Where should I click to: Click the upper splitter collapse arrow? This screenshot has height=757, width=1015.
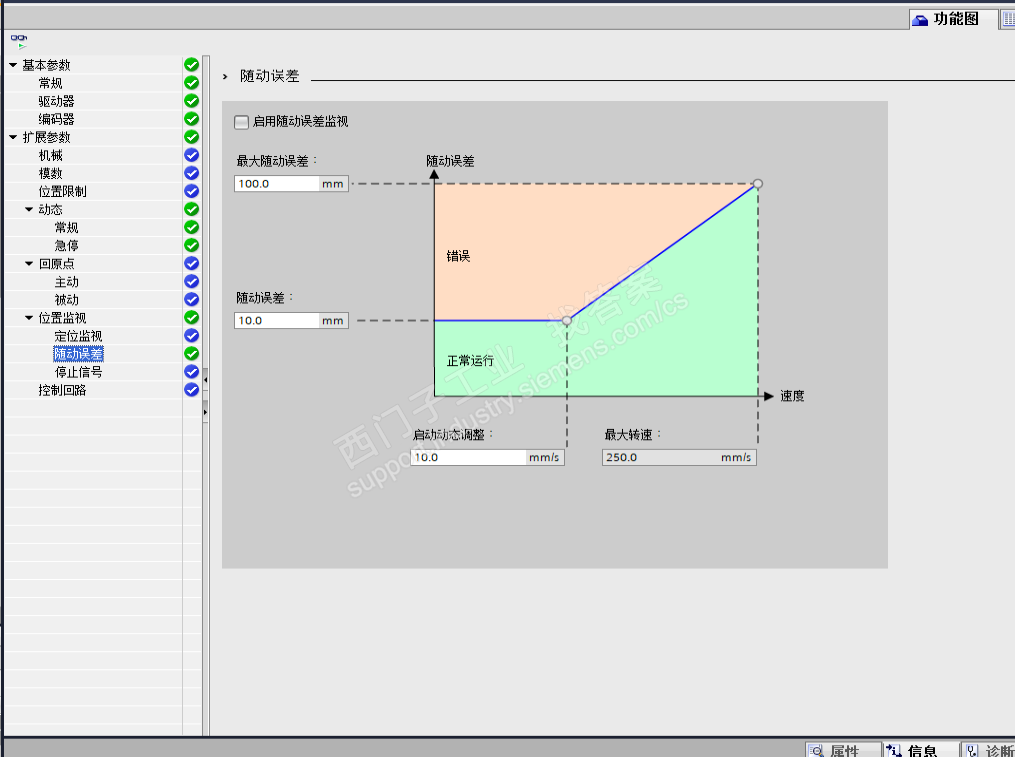(205, 379)
